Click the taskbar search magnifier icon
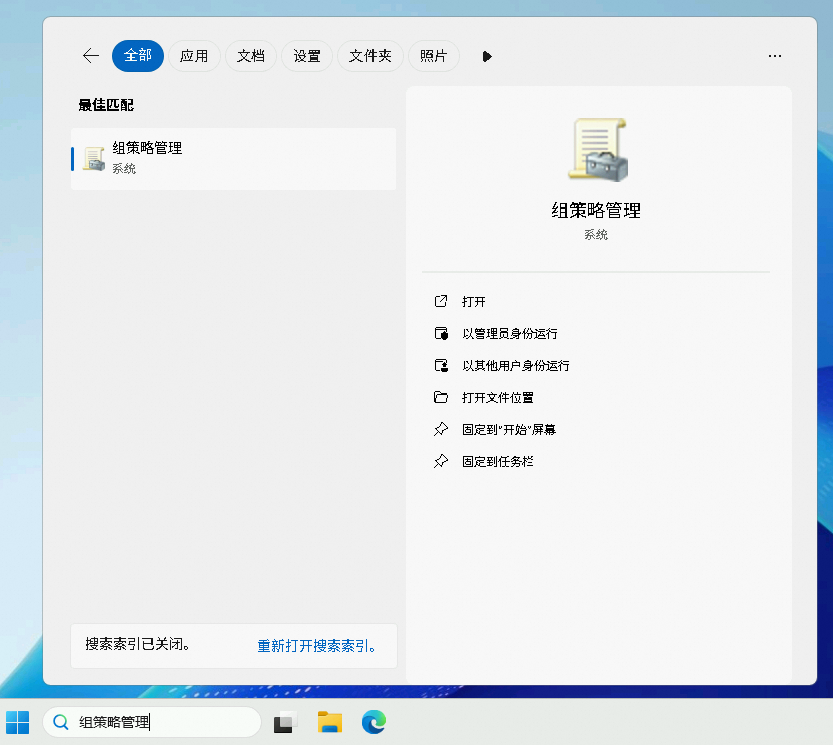Screen dimensions: 833x745 tap(61, 722)
